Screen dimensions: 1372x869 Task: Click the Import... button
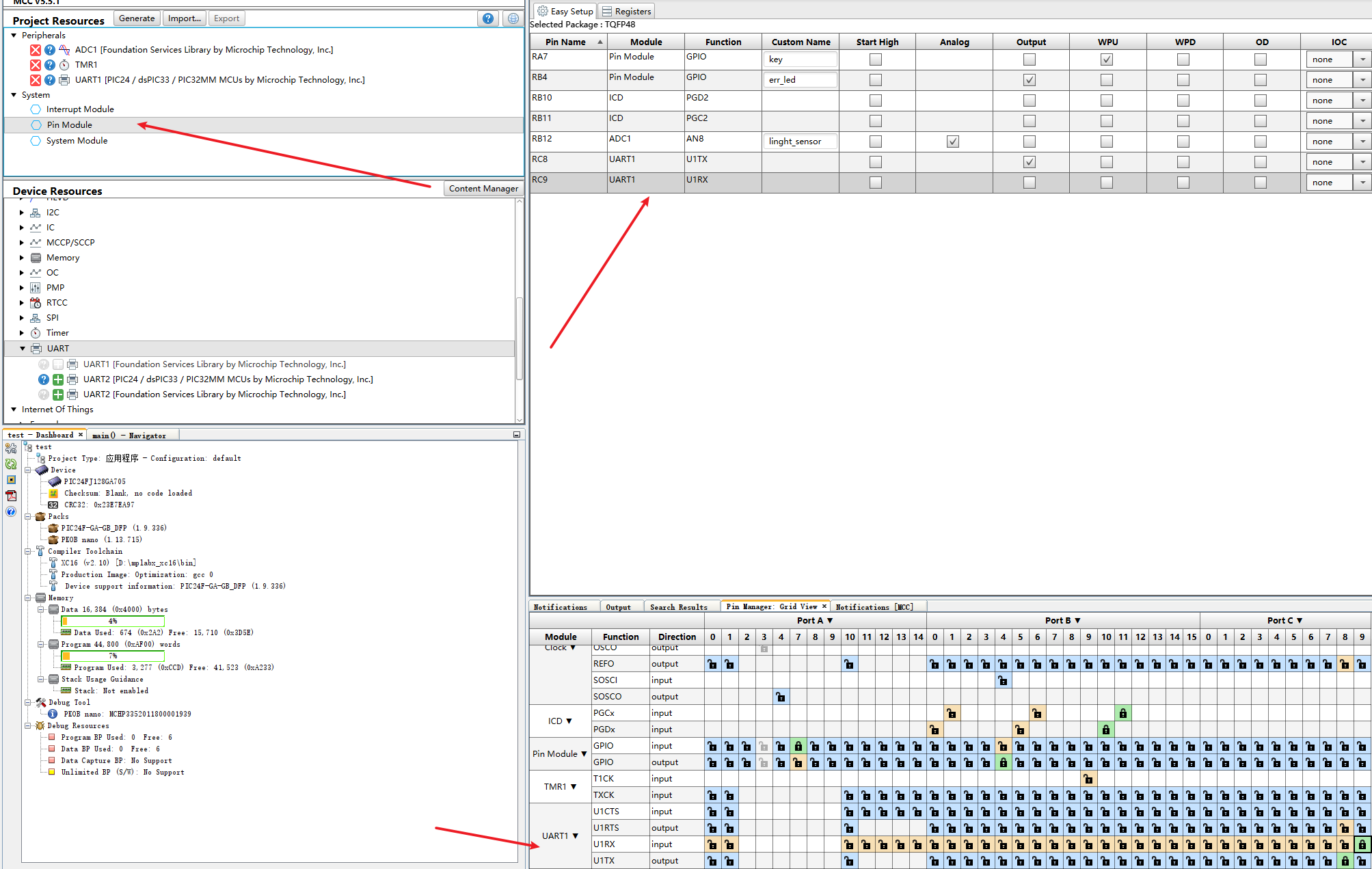coord(185,18)
